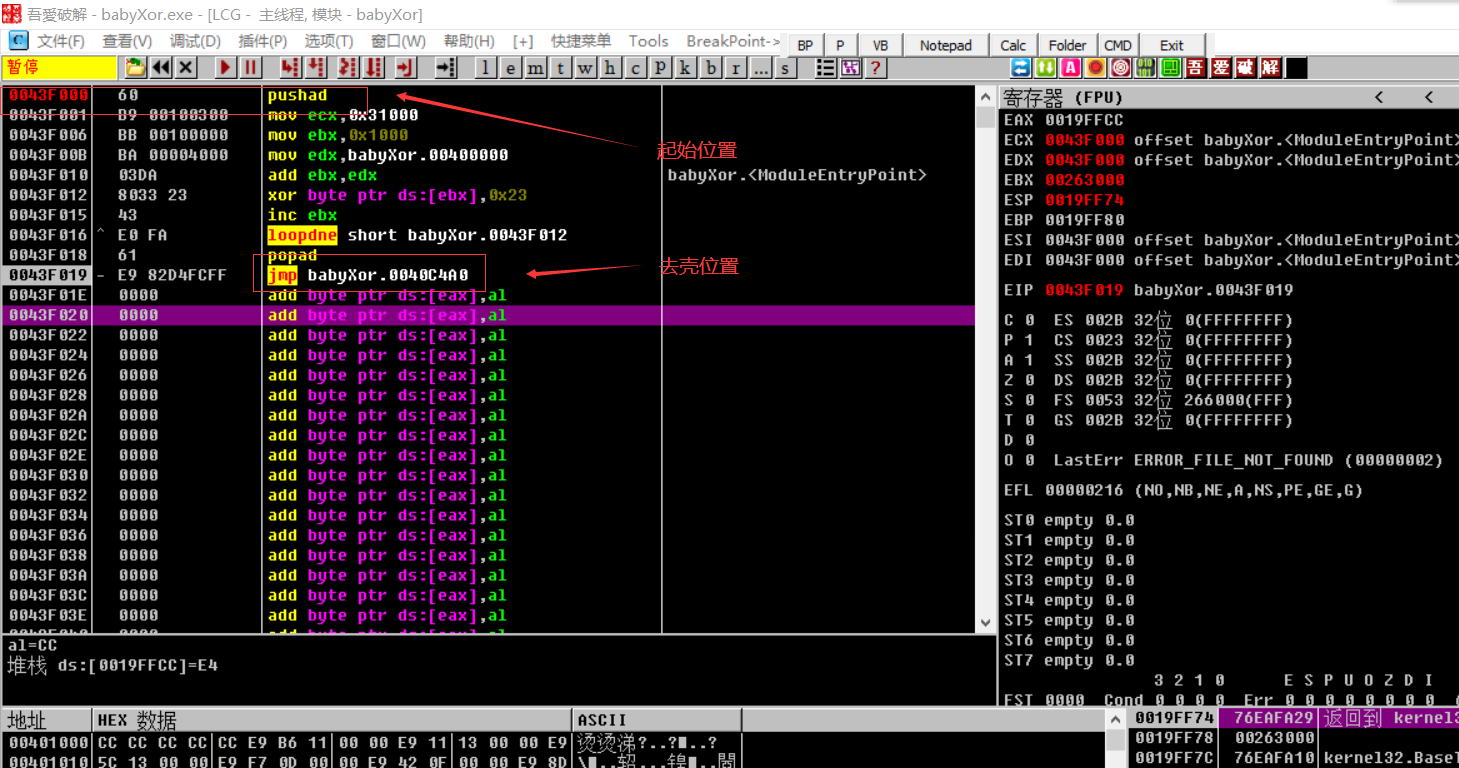The width and height of the screenshot is (1459, 768).
Task: Open Breakpoints window with the b button
Action: tap(711, 68)
